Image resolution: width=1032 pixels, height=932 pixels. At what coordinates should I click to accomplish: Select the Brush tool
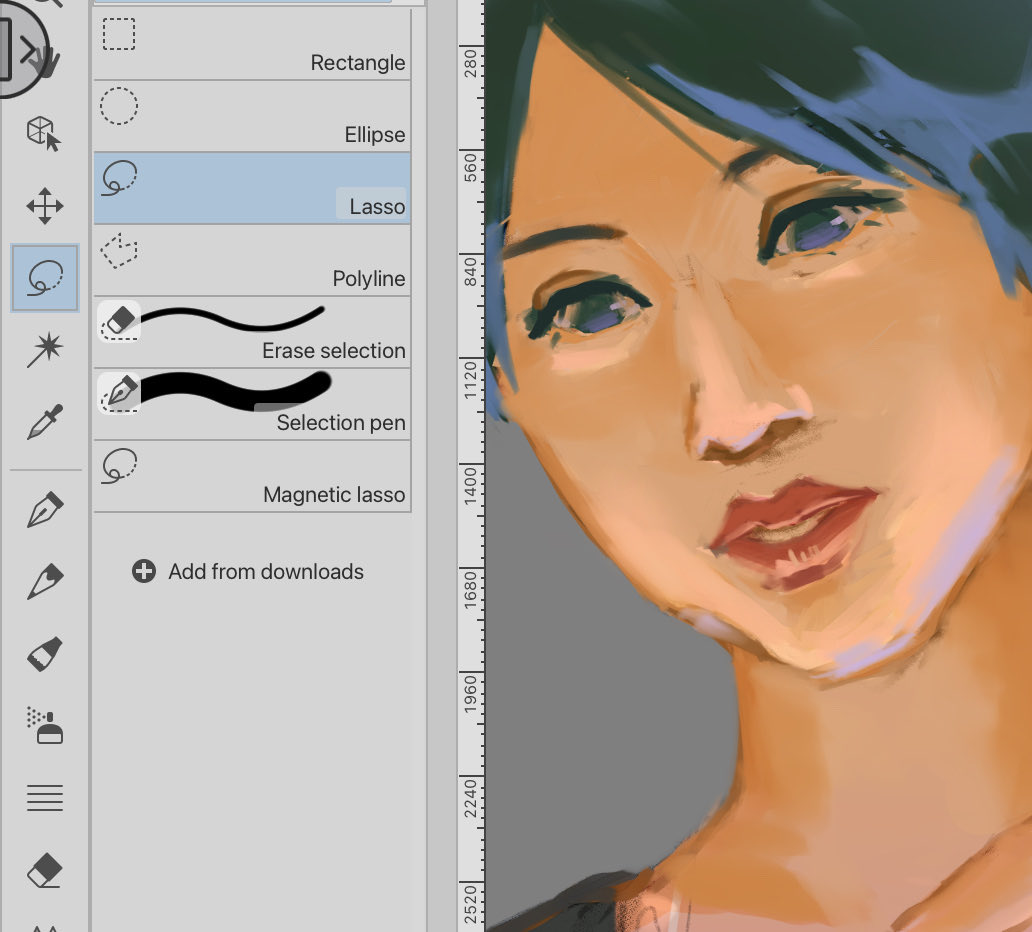45,654
